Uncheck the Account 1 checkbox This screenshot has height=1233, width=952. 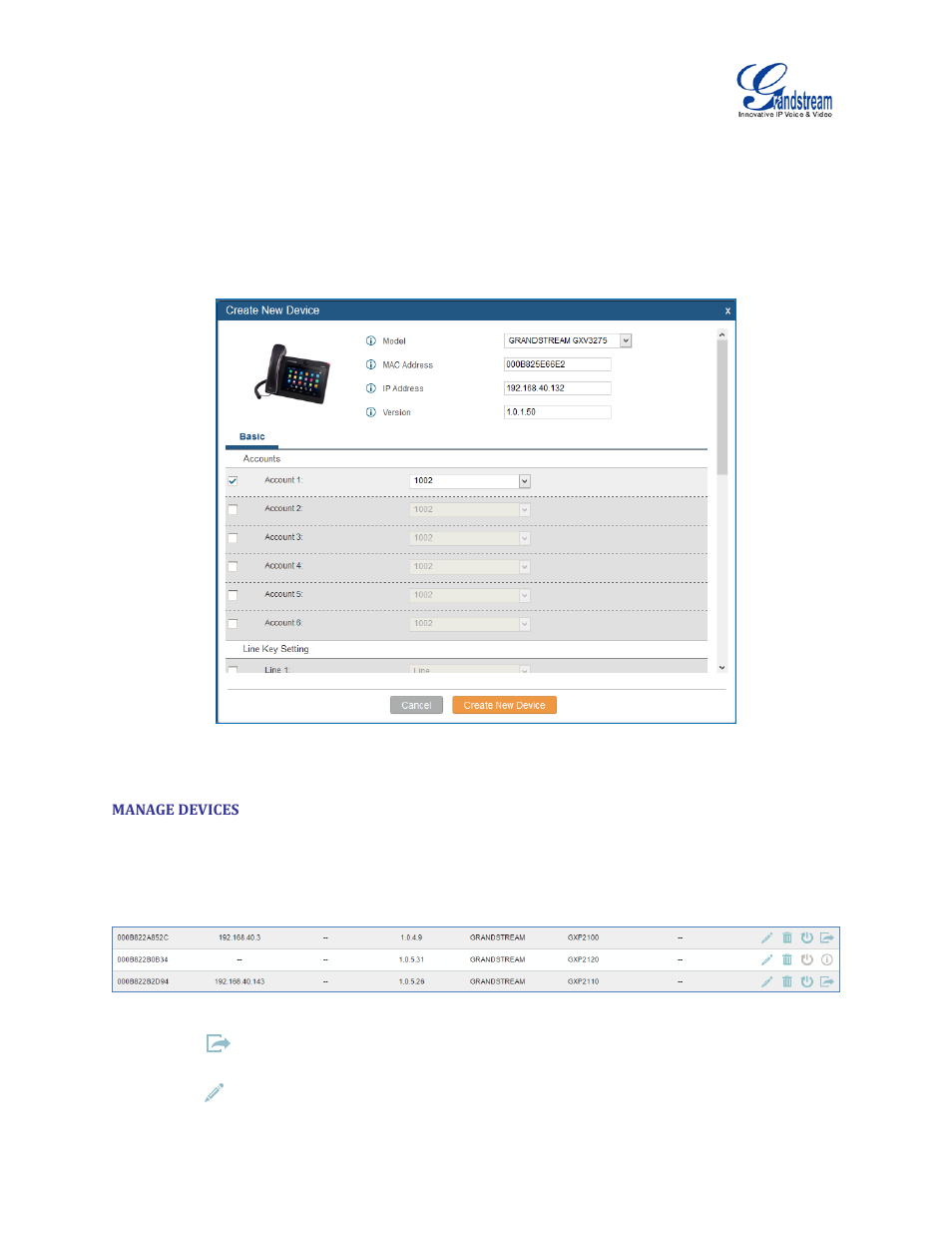pyautogui.click(x=233, y=481)
